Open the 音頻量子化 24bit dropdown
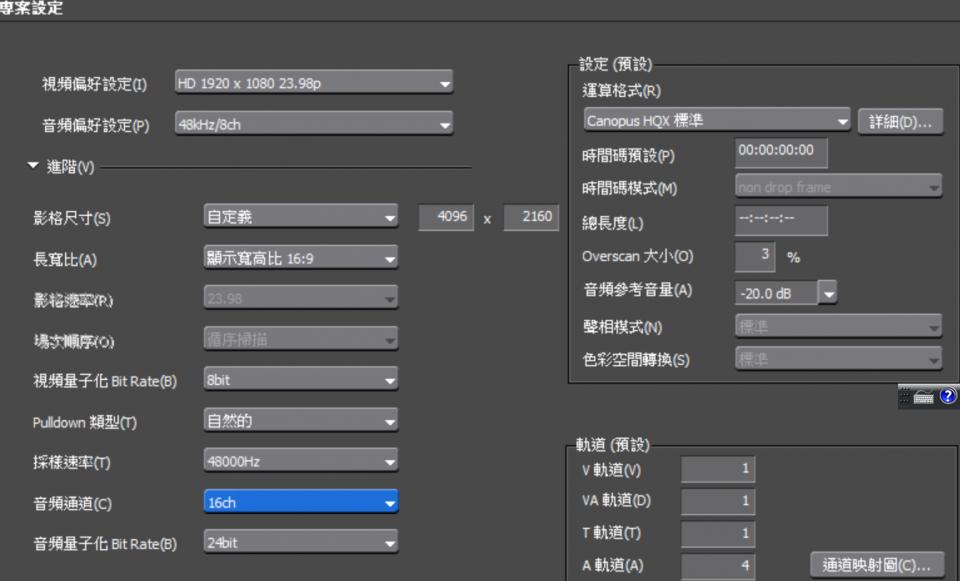Screen dimensions: 960x581 pyautogui.click(x=301, y=542)
